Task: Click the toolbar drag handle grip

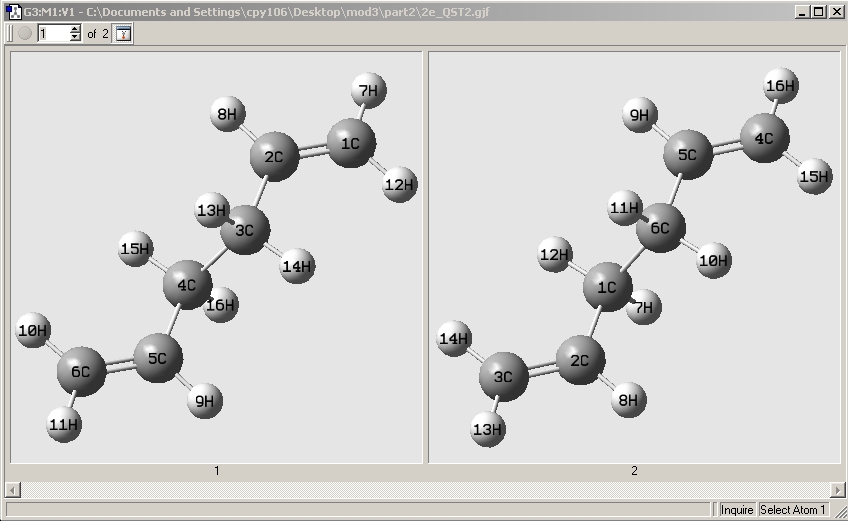Action: (10, 34)
